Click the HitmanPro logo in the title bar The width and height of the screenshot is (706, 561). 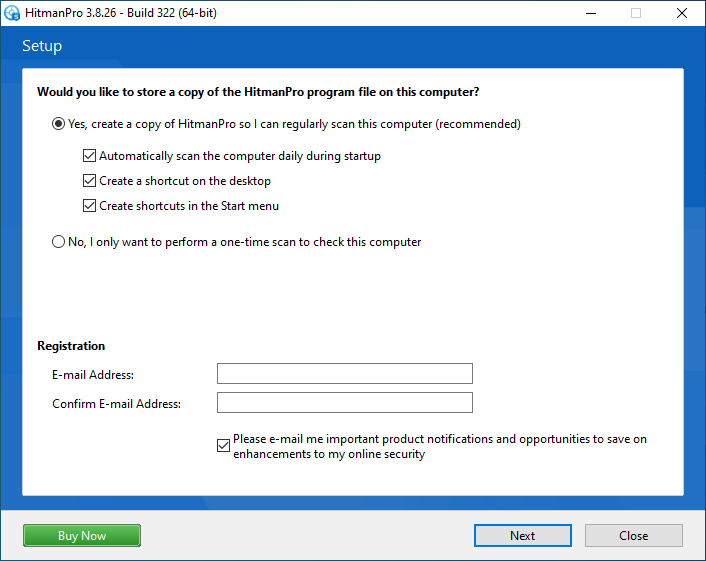12,13
